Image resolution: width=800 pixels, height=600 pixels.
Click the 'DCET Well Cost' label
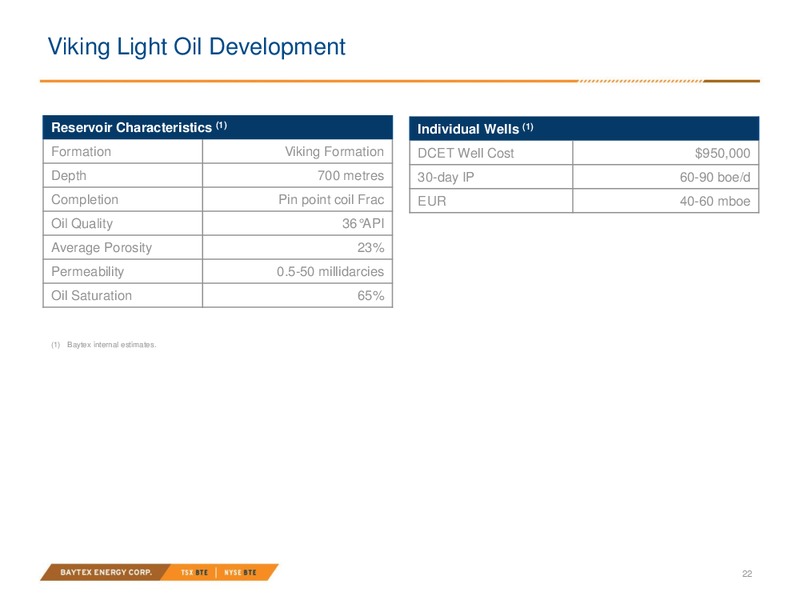click(466, 153)
